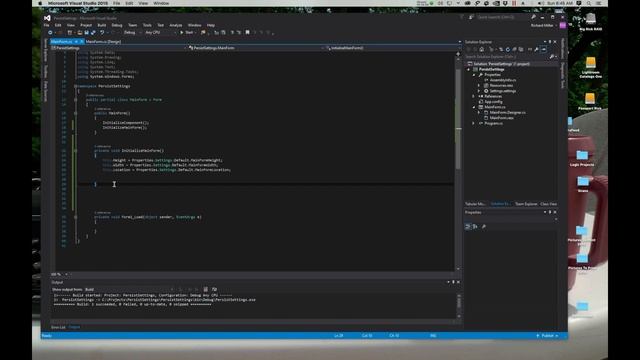Click the Collapse All icon in Solution Explorer
The height and width of the screenshot is (360, 640).
point(514,49)
